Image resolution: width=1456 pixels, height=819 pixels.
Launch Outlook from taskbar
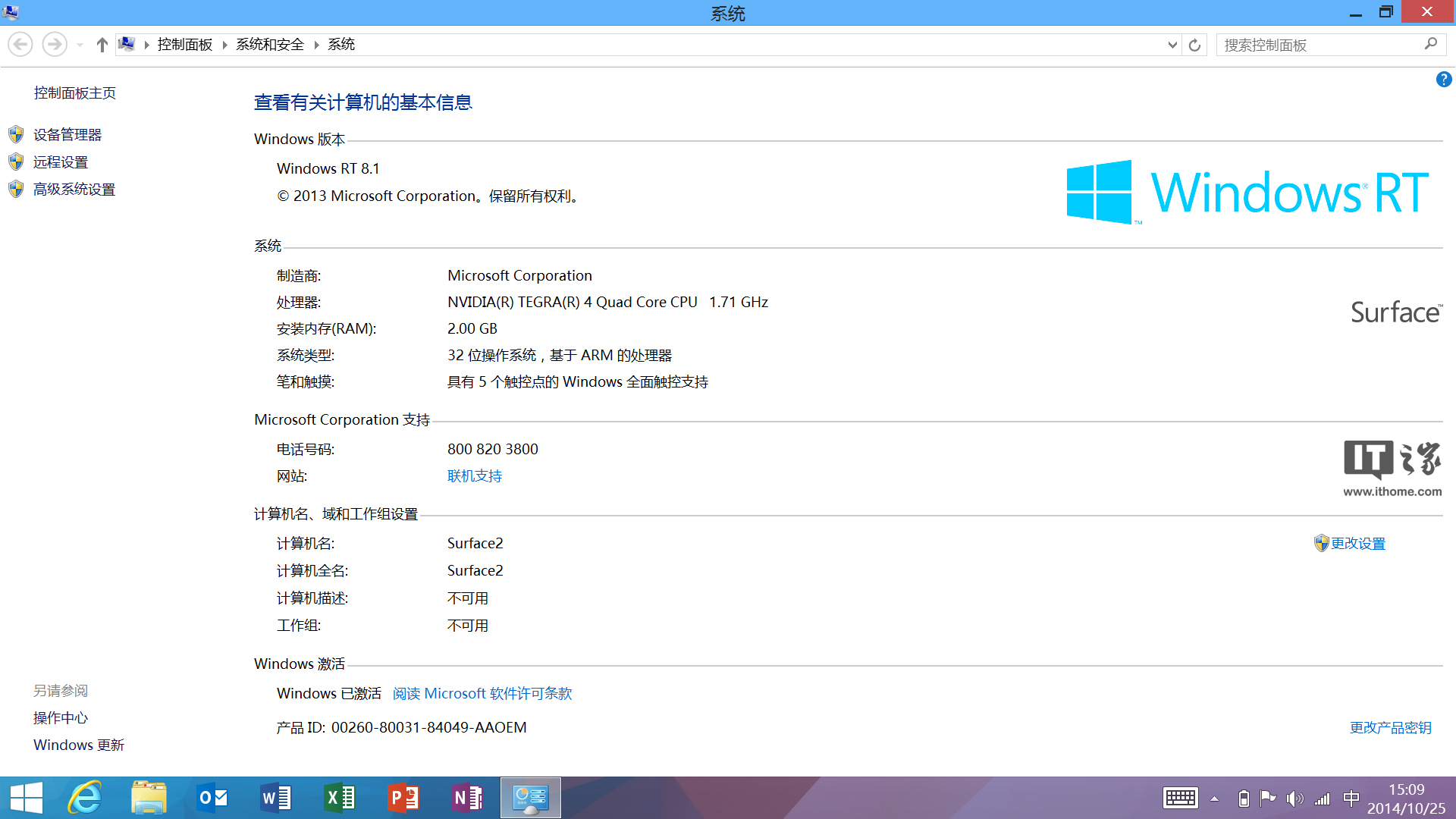(x=212, y=798)
